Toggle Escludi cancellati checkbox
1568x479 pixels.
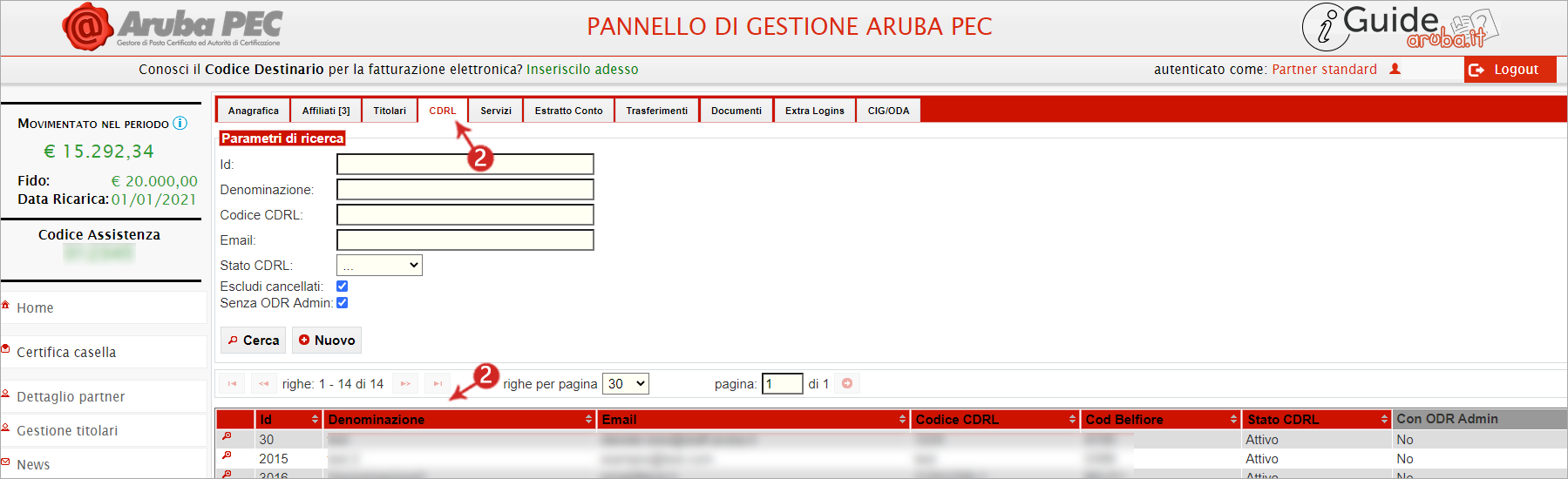click(342, 286)
